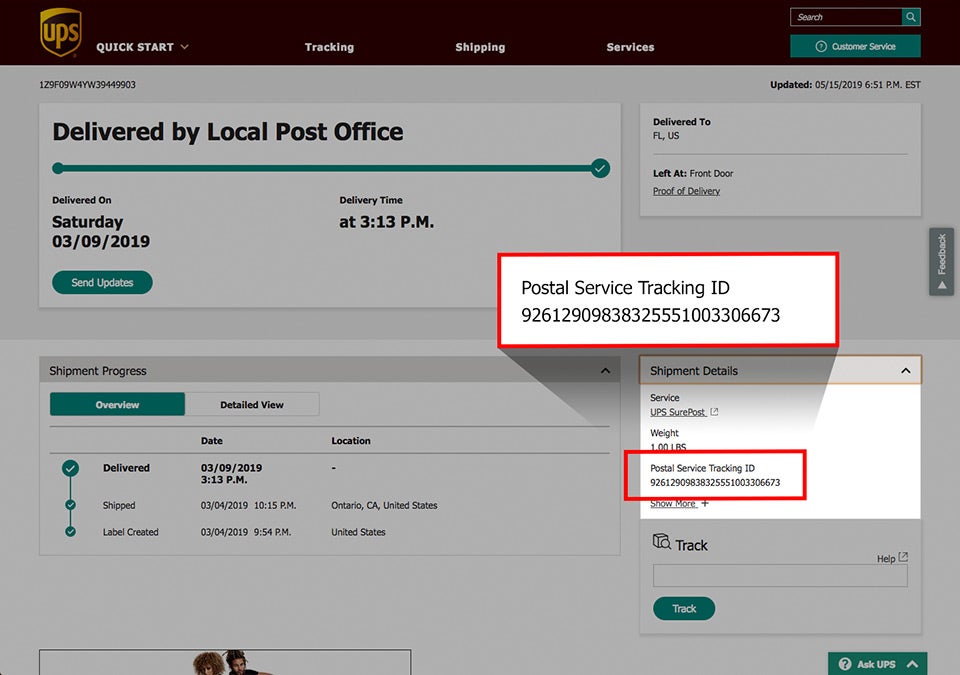Click the Customer Service help icon
The width and height of the screenshot is (960, 675).
821,47
